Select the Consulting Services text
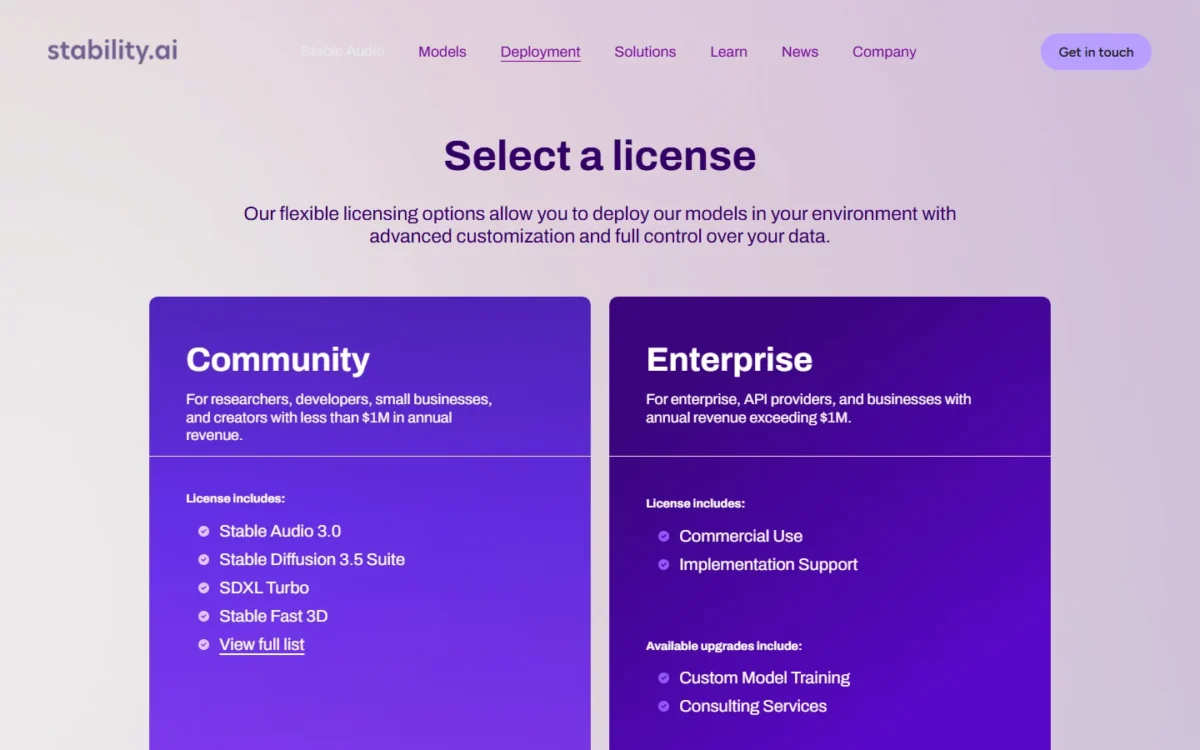 pos(753,706)
